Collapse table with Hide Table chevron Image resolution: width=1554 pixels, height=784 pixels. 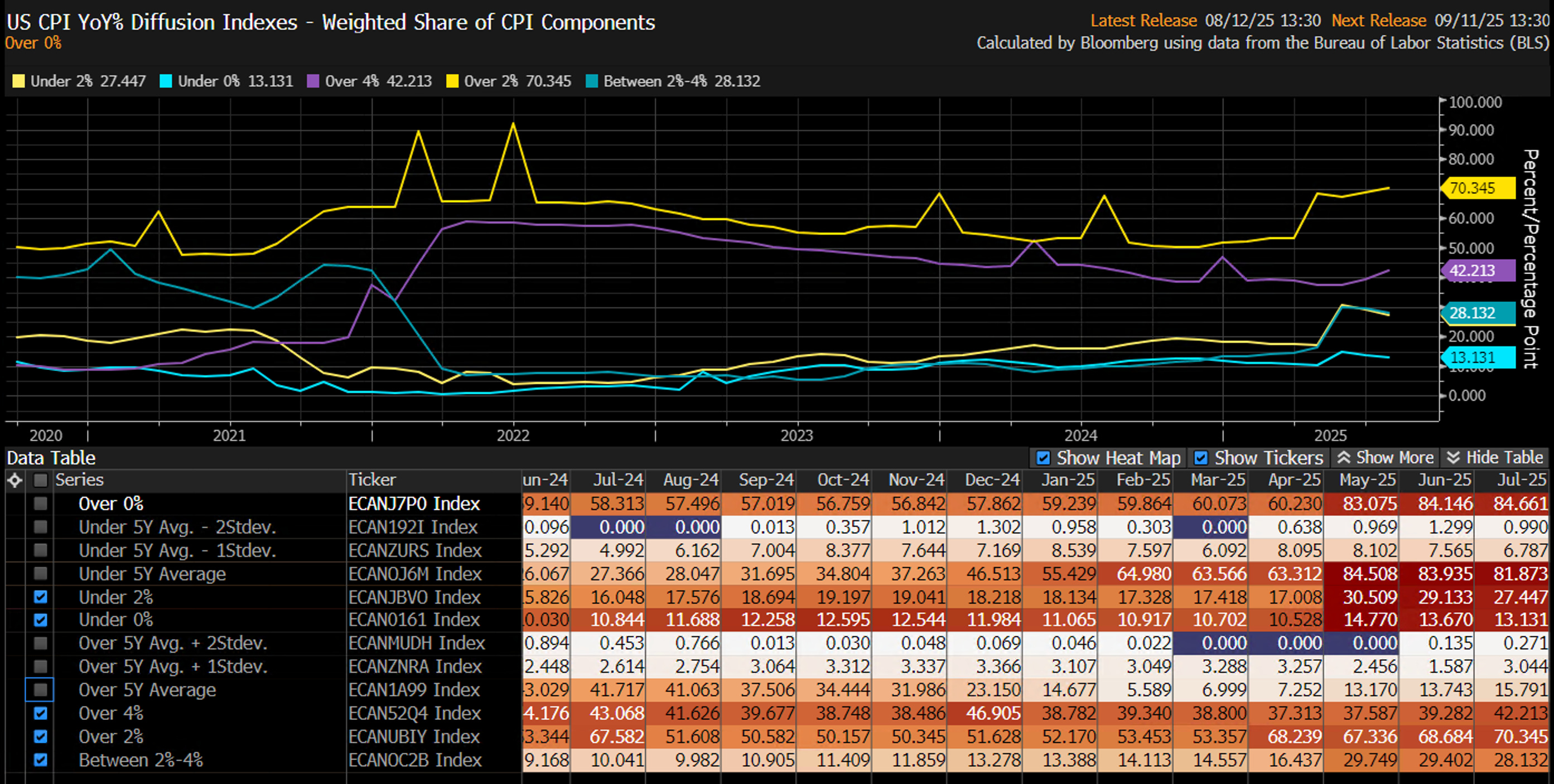(1453, 458)
